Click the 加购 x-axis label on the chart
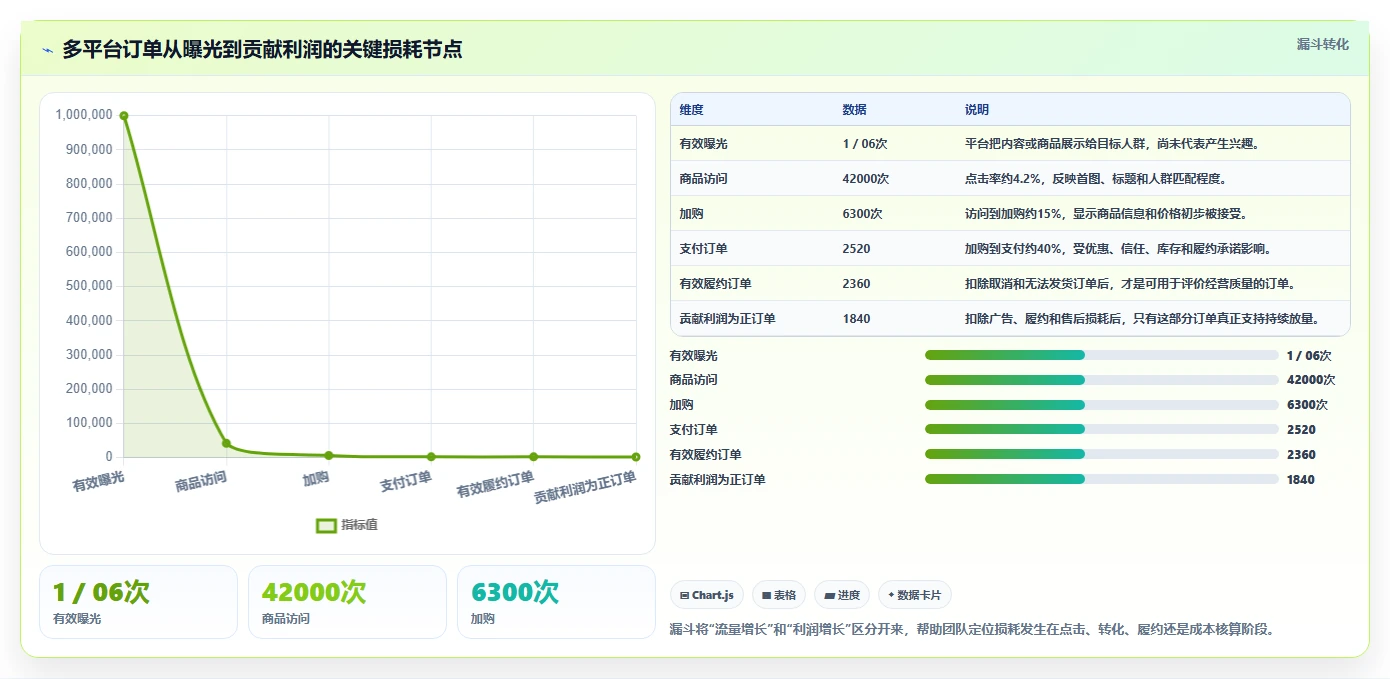Image resolution: width=1390 pixels, height=679 pixels. point(316,478)
